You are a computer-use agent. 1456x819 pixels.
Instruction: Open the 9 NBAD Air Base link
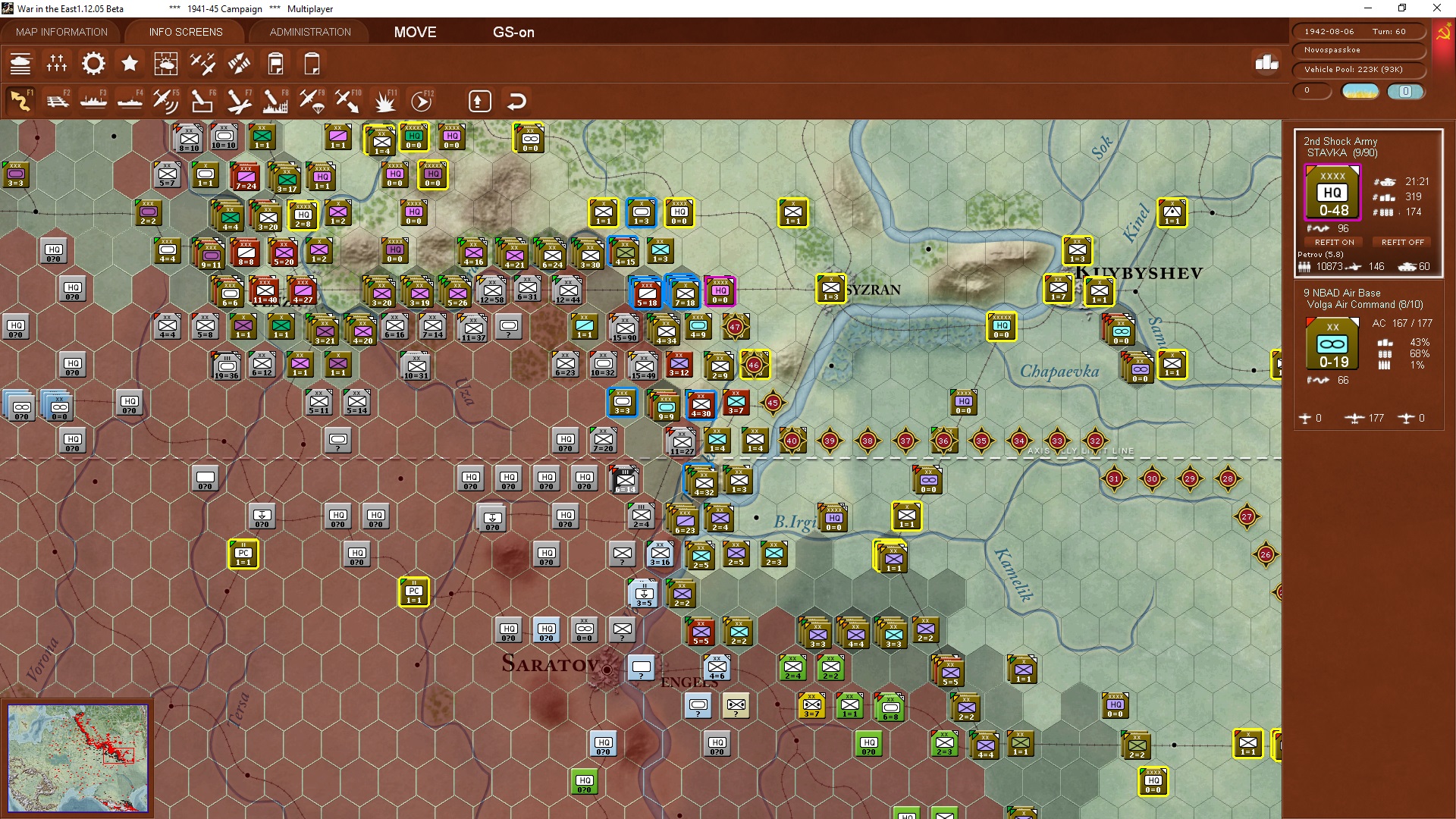(x=1341, y=293)
